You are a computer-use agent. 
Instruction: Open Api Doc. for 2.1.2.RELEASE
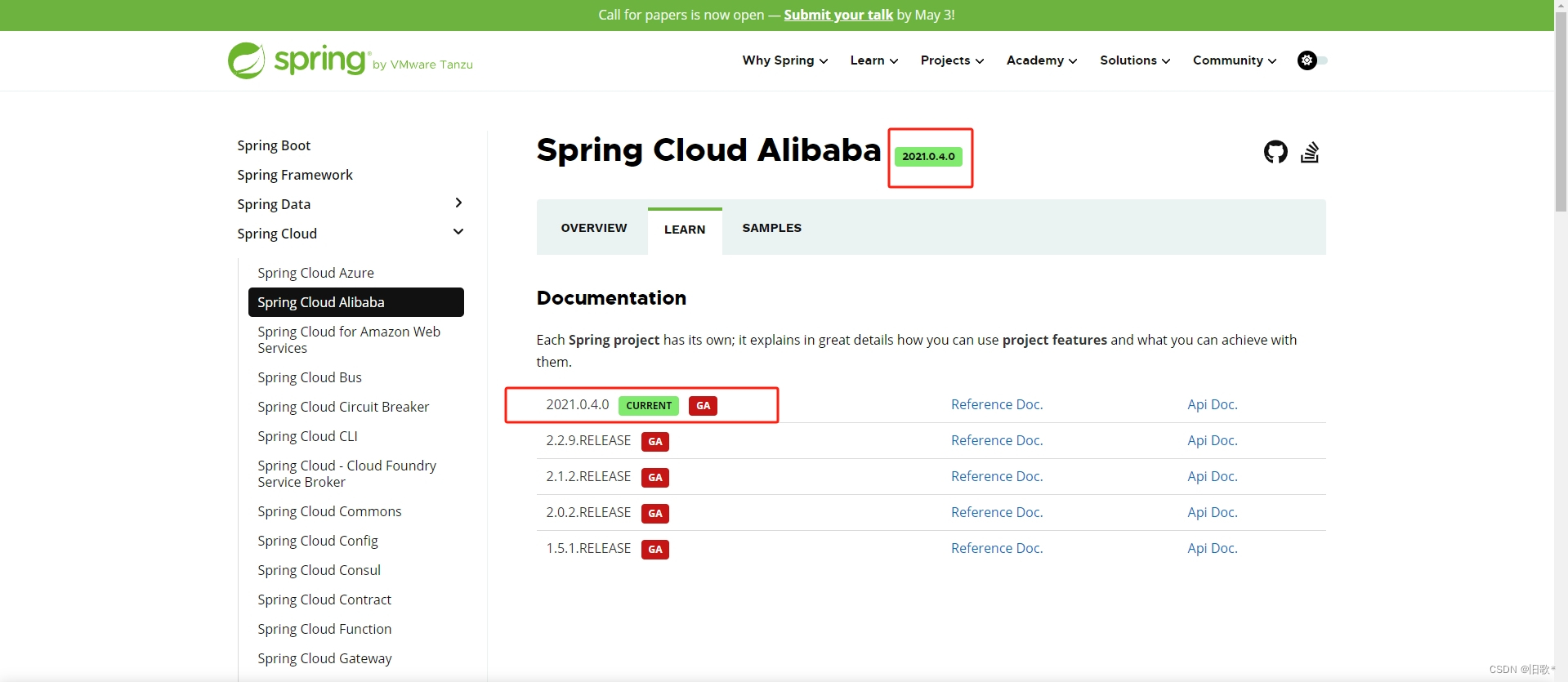tap(1213, 476)
